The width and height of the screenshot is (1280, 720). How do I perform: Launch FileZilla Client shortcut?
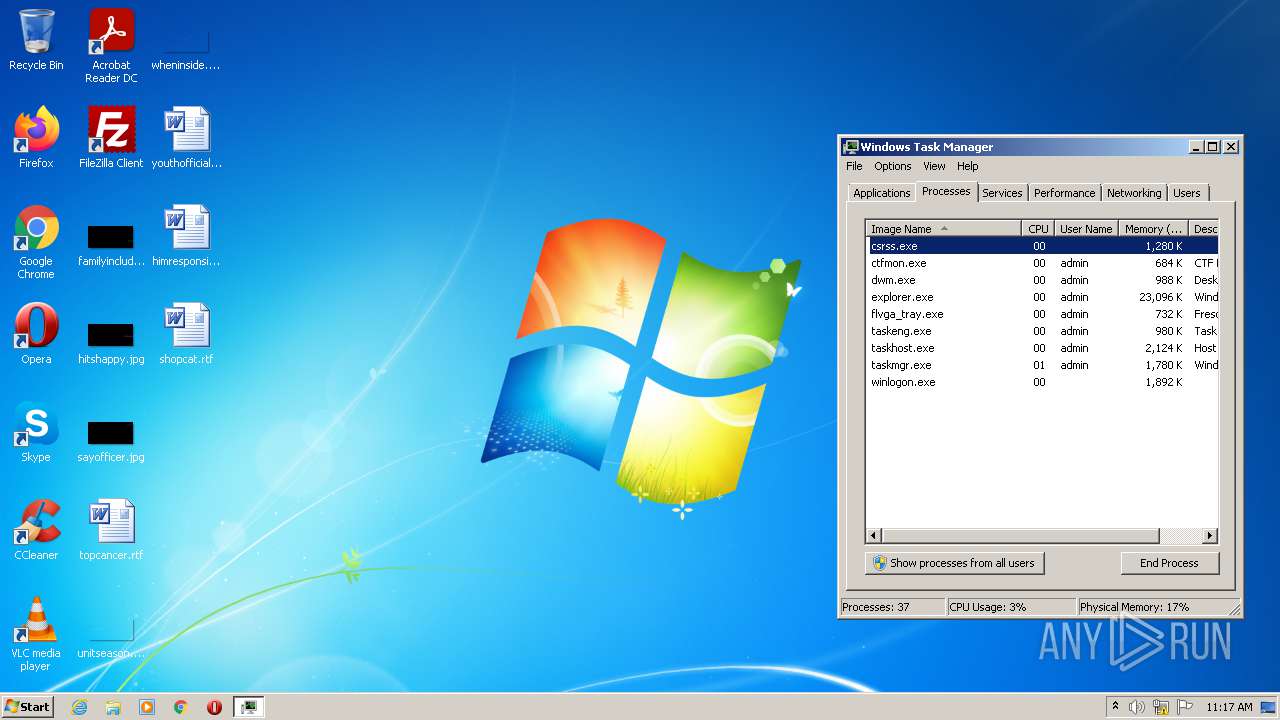click(x=111, y=138)
